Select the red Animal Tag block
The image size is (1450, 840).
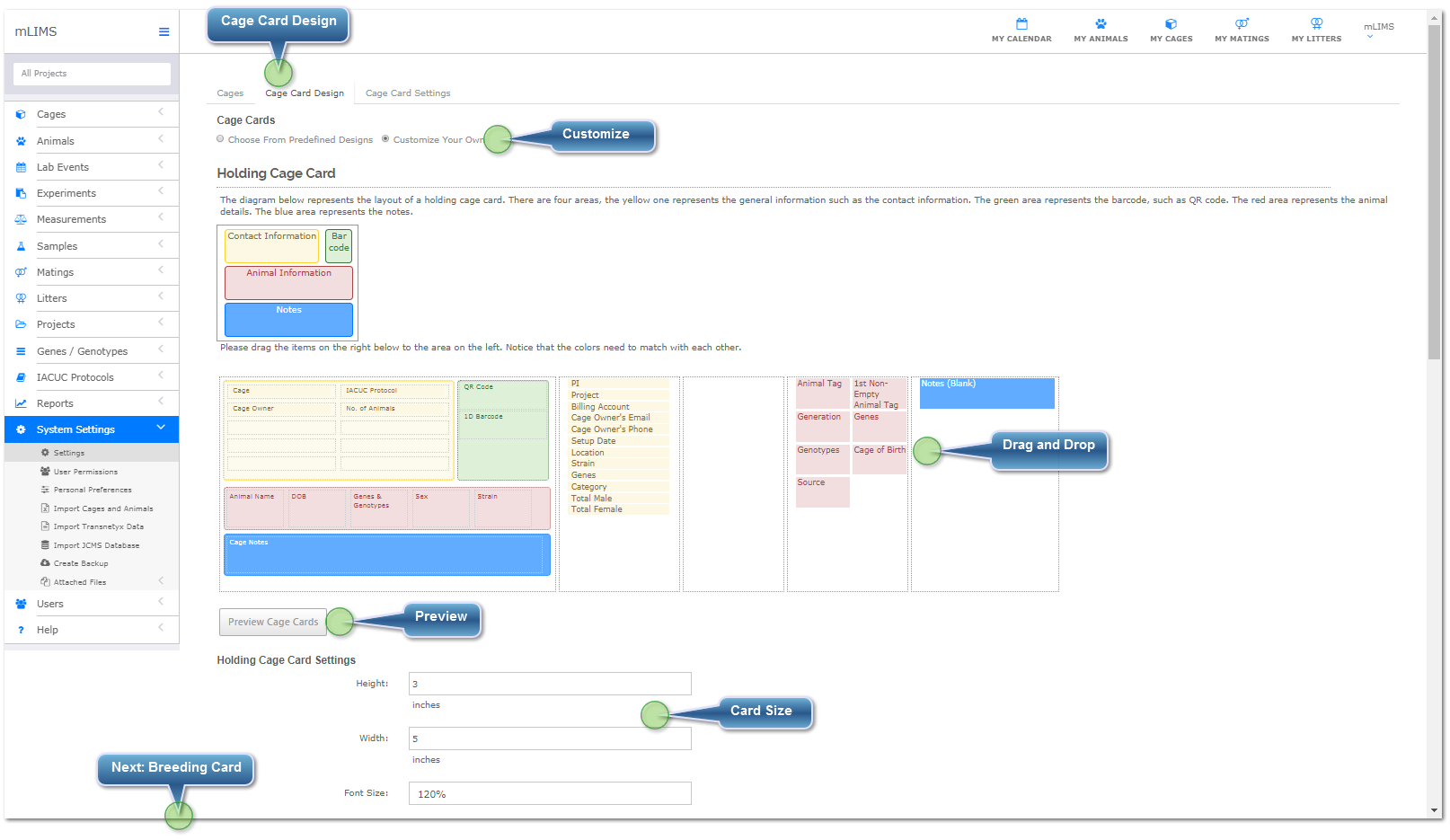(x=822, y=393)
